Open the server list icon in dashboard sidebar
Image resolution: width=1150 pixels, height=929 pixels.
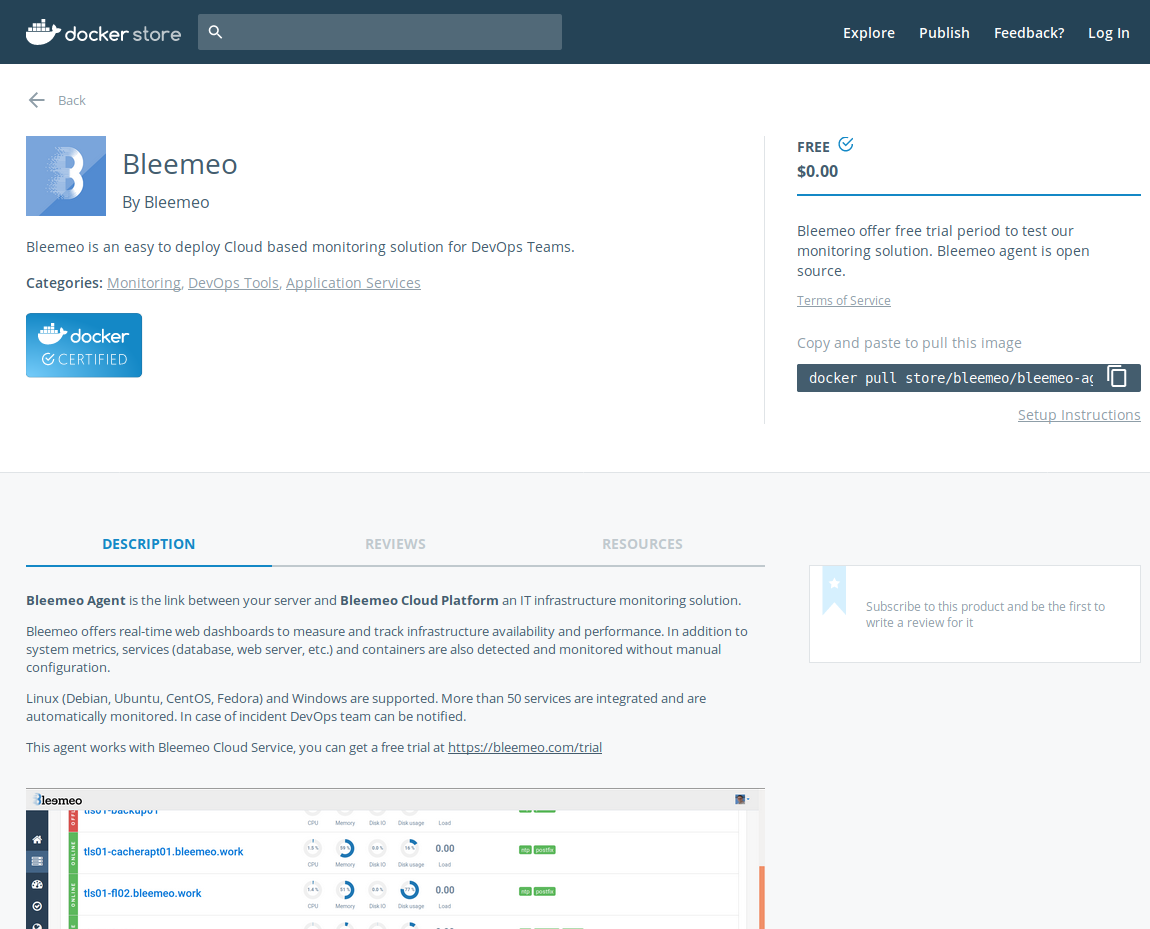(36, 861)
